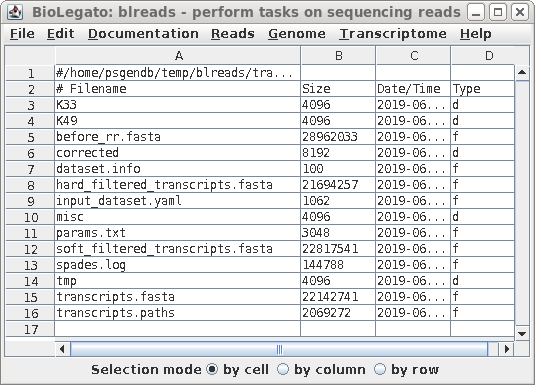This screenshot has height=385, width=535.
Task: Open the File menu
Action: tap(22, 33)
